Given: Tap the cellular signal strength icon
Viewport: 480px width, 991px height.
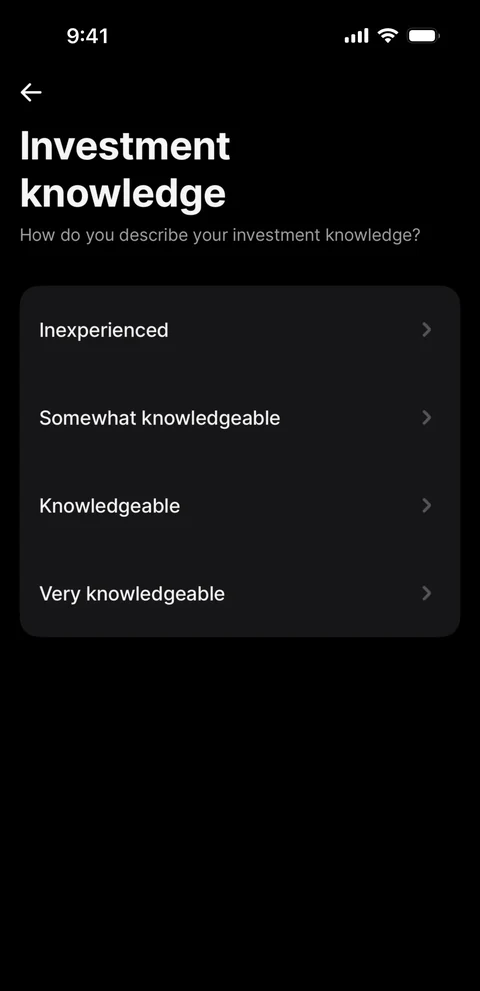Looking at the screenshot, I should click(356, 36).
